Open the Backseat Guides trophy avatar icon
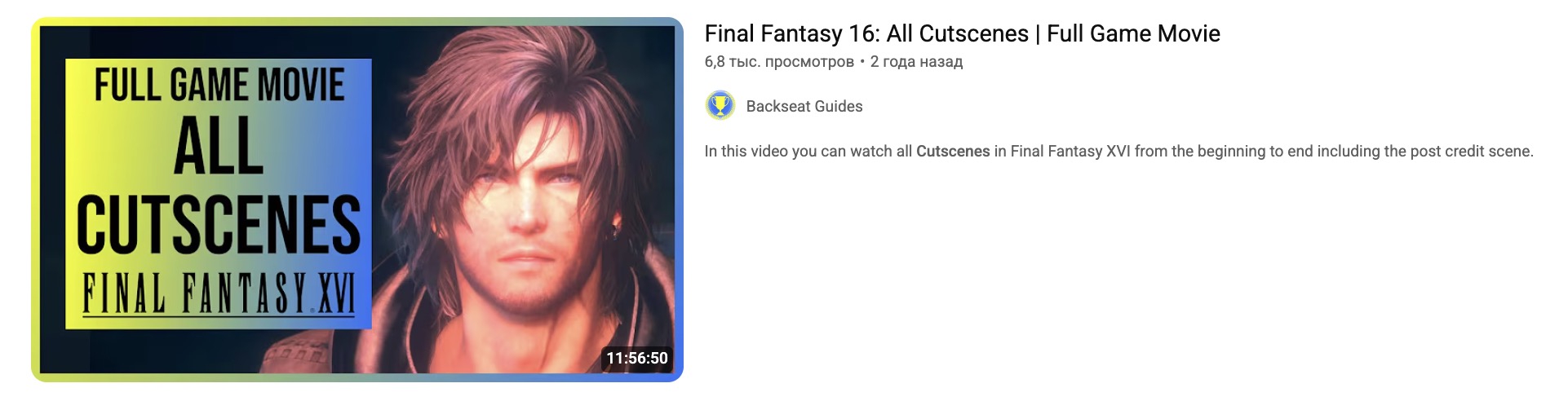The image size is (1568, 401). pos(720,106)
